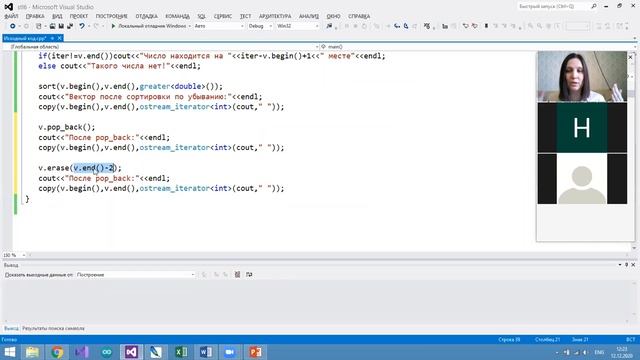
Task: Click the Navigate Backward toolbar icon
Action: [x=13, y=26]
